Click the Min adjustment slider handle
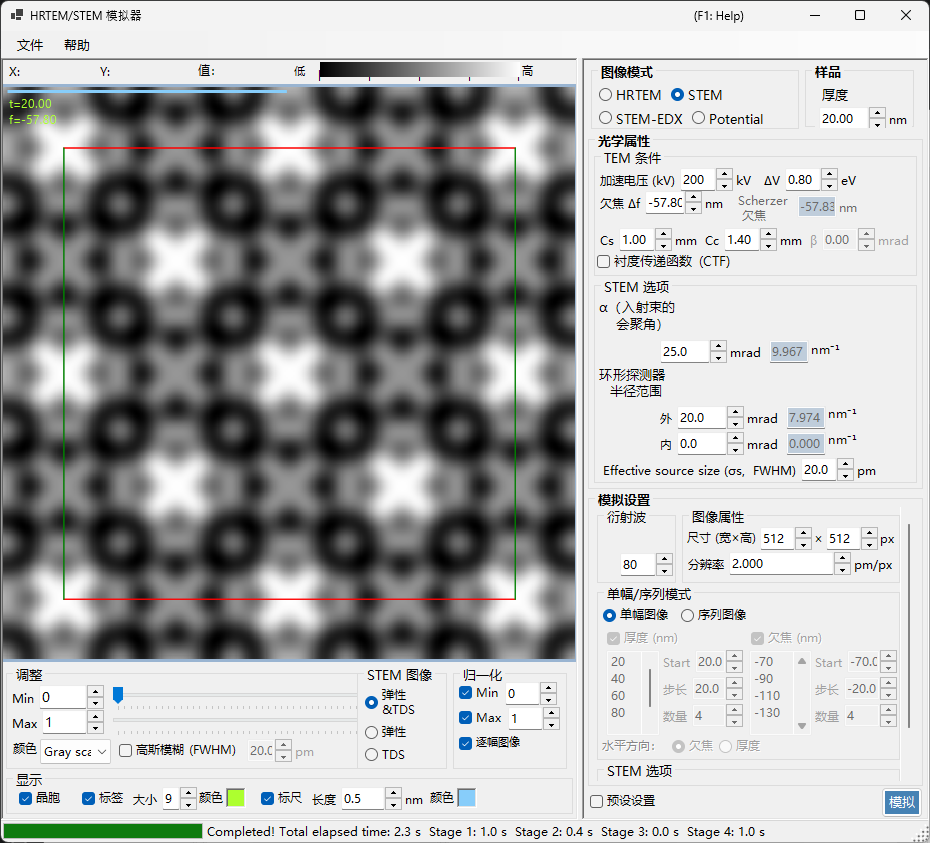 click(118, 694)
